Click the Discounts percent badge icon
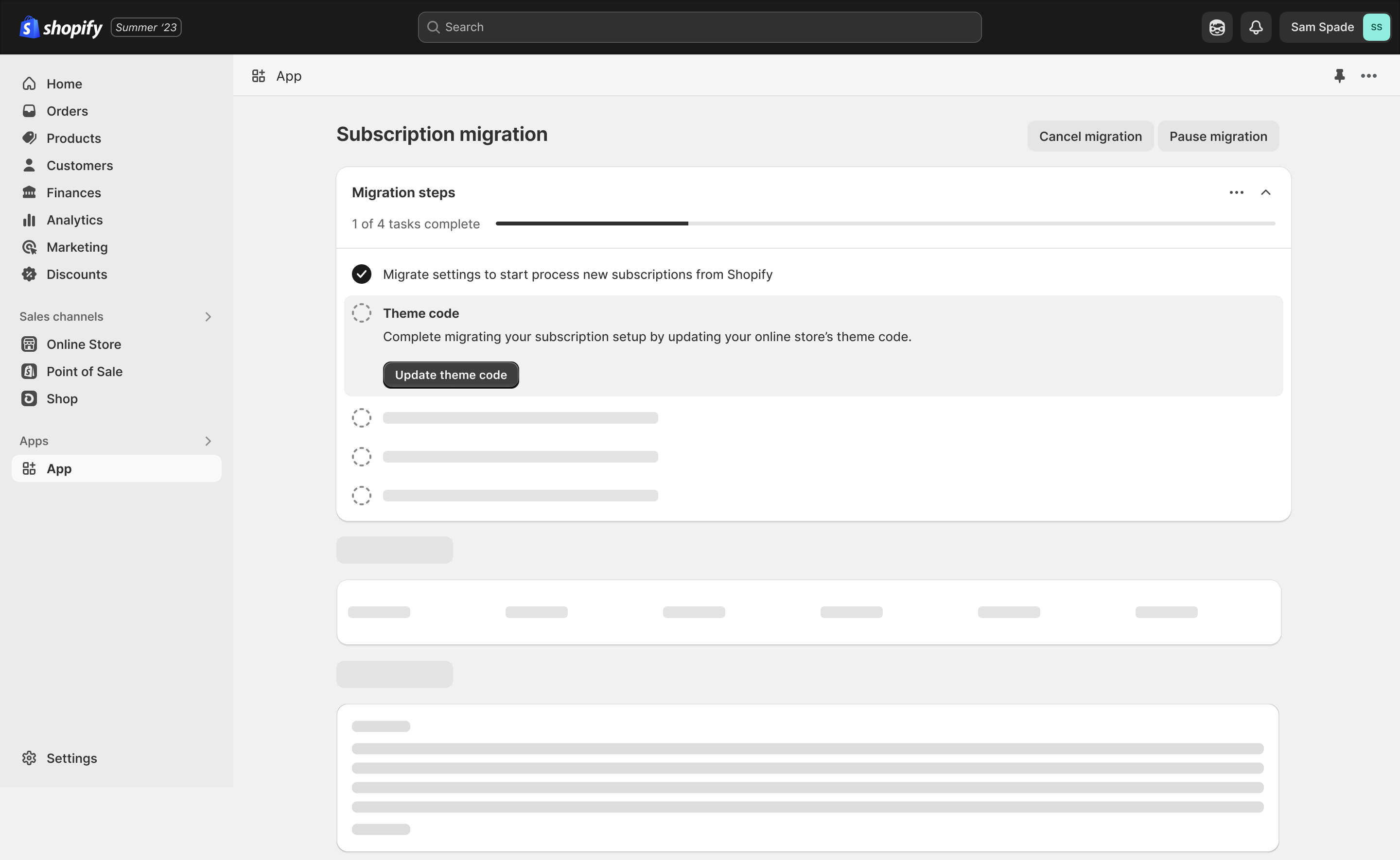1400x860 pixels. point(30,274)
